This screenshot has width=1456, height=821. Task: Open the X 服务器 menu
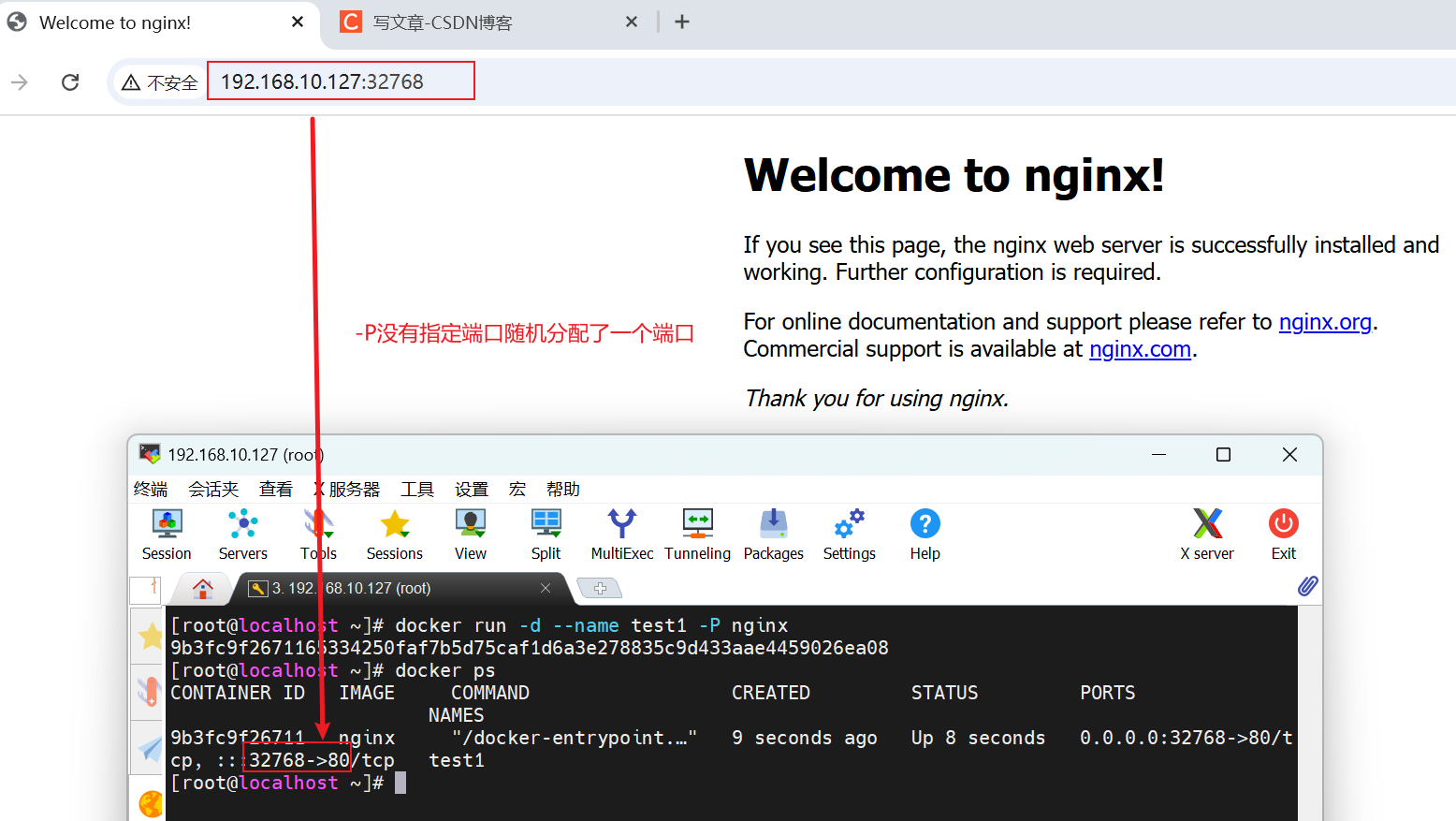coord(347,489)
